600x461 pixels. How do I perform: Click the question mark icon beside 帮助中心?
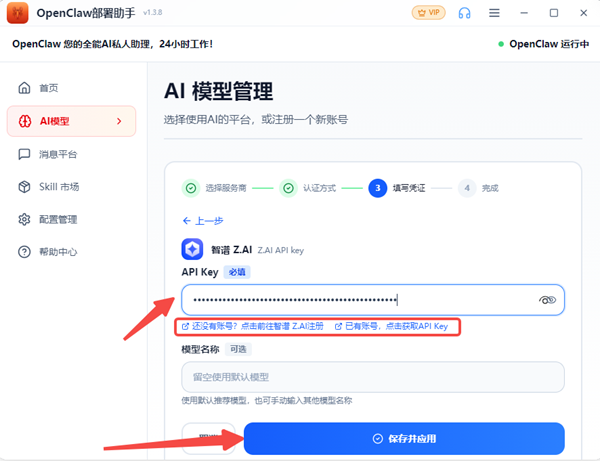24,252
